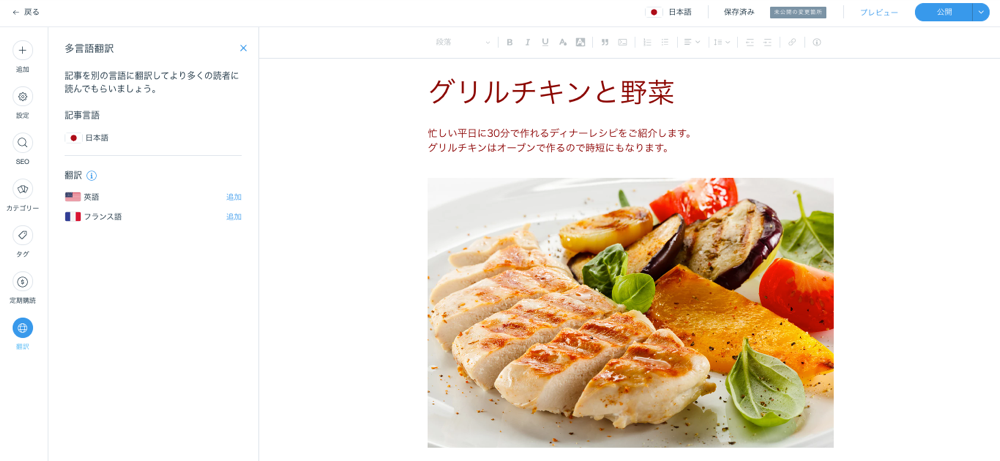Open the タグ tag icon
The height and width of the screenshot is (461, 1000).
pyautogui.click(x=22, y=235)
